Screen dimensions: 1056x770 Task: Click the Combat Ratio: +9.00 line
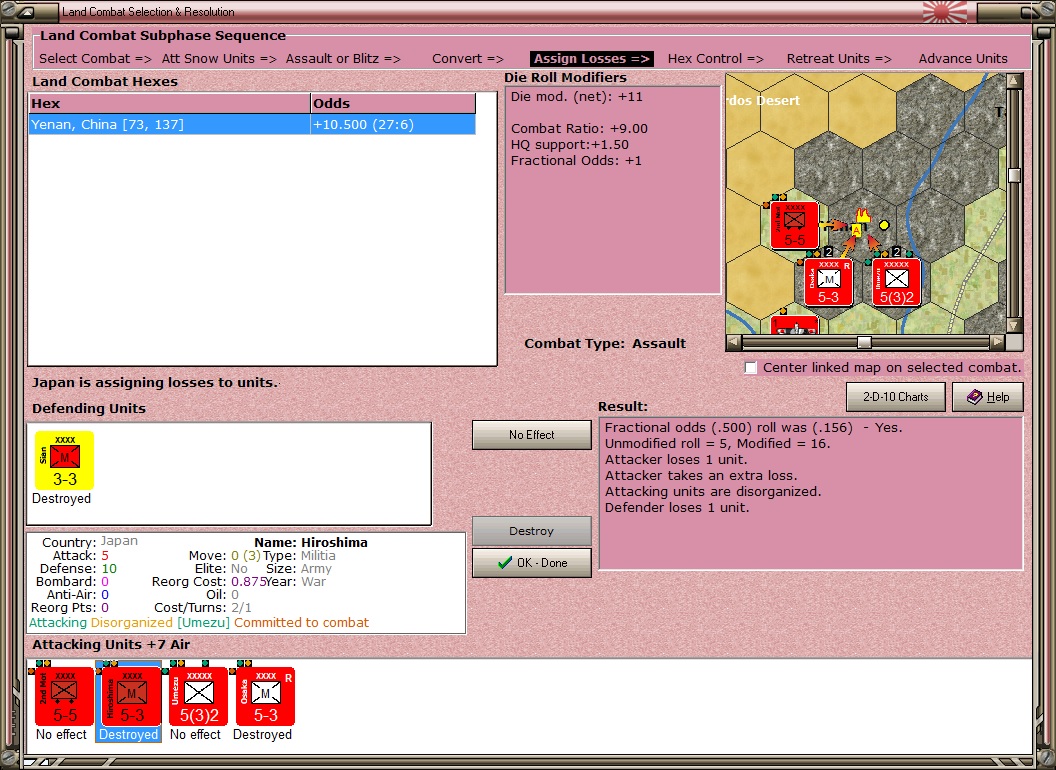pos(579,128)
